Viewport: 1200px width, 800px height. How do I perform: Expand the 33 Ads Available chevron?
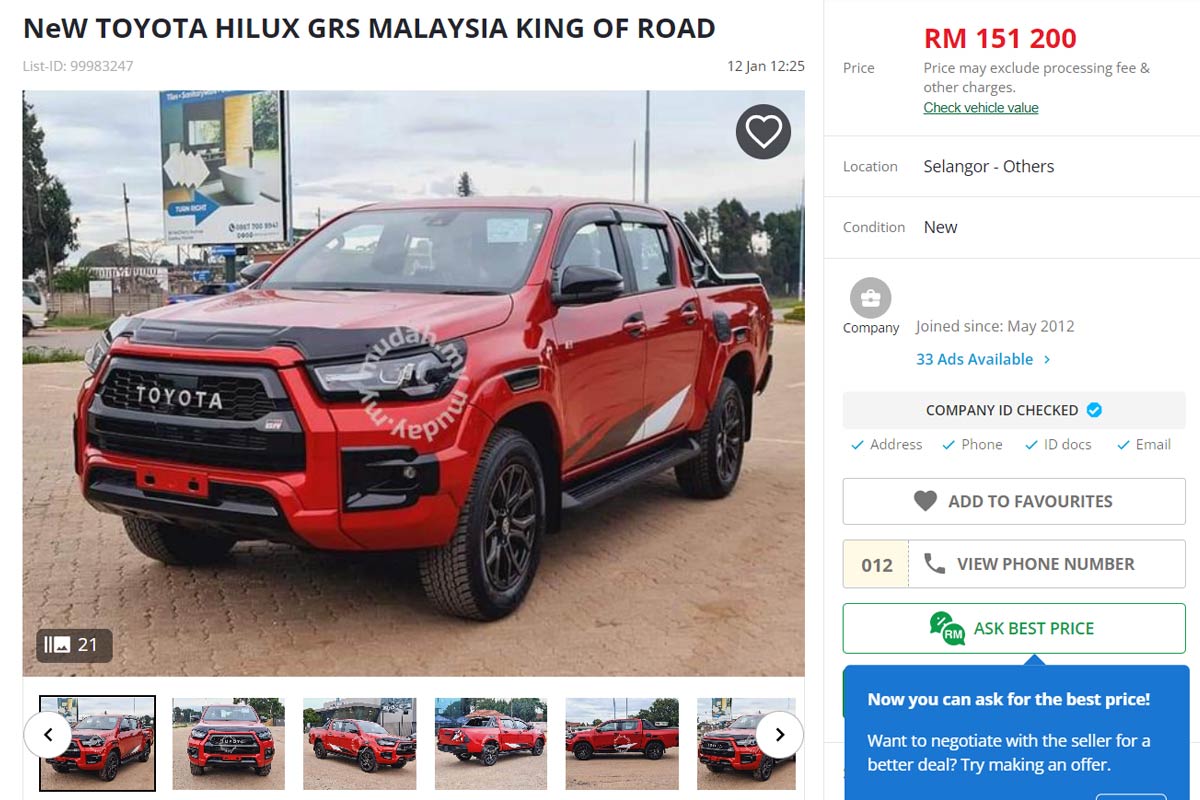pos(1047,359)
